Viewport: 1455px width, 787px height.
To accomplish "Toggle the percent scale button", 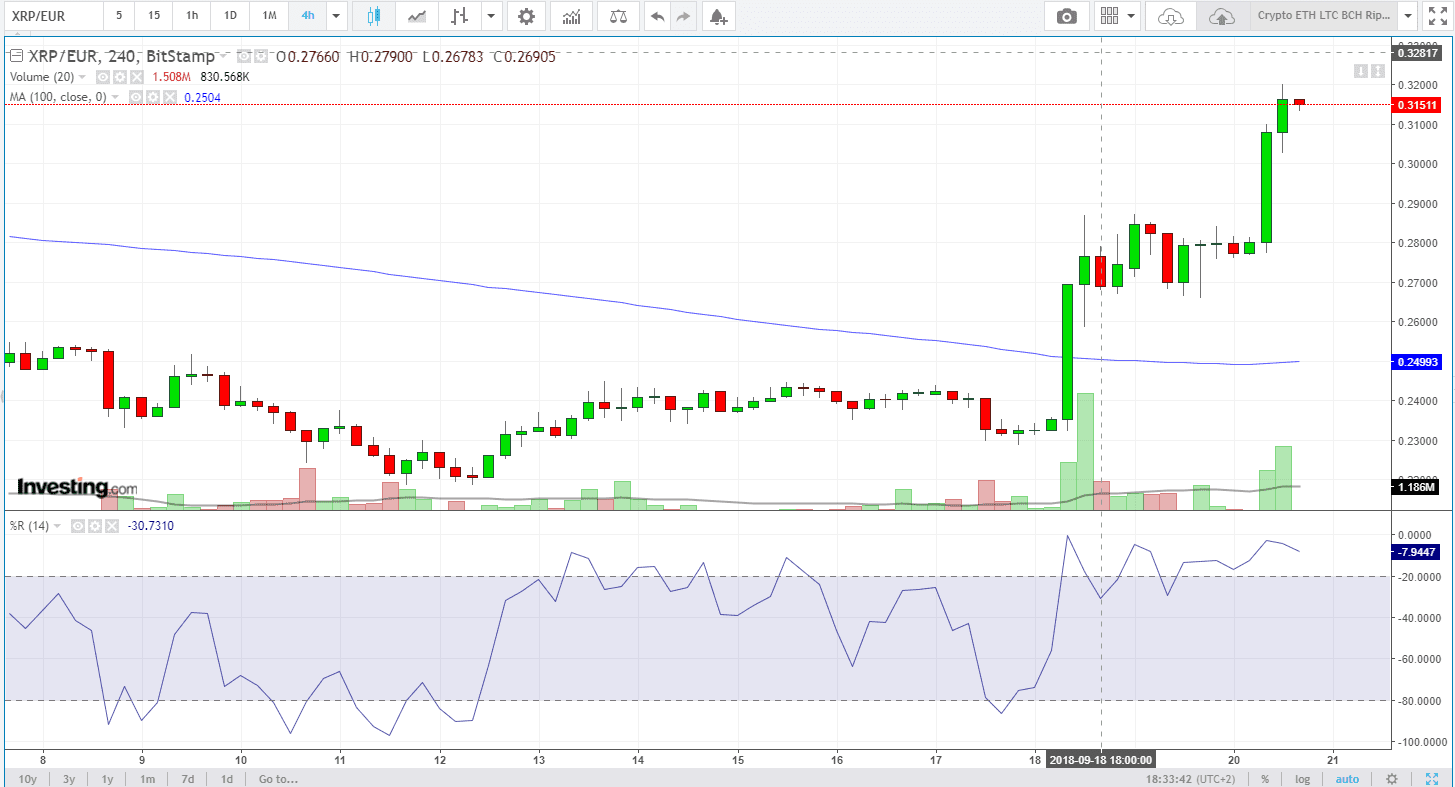I will point(1265,779).
